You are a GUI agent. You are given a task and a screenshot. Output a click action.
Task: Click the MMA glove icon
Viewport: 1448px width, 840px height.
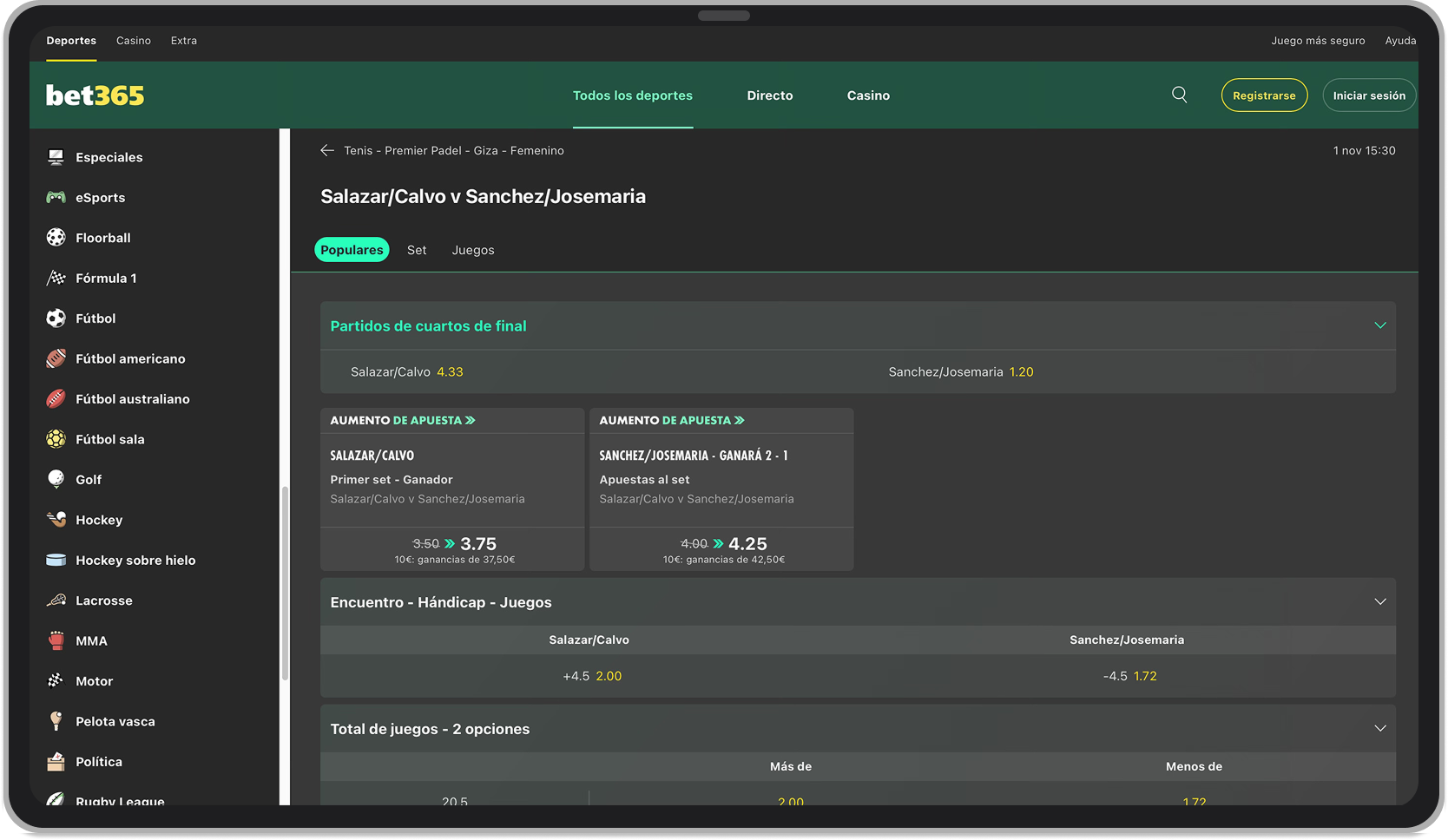point(56,640)
